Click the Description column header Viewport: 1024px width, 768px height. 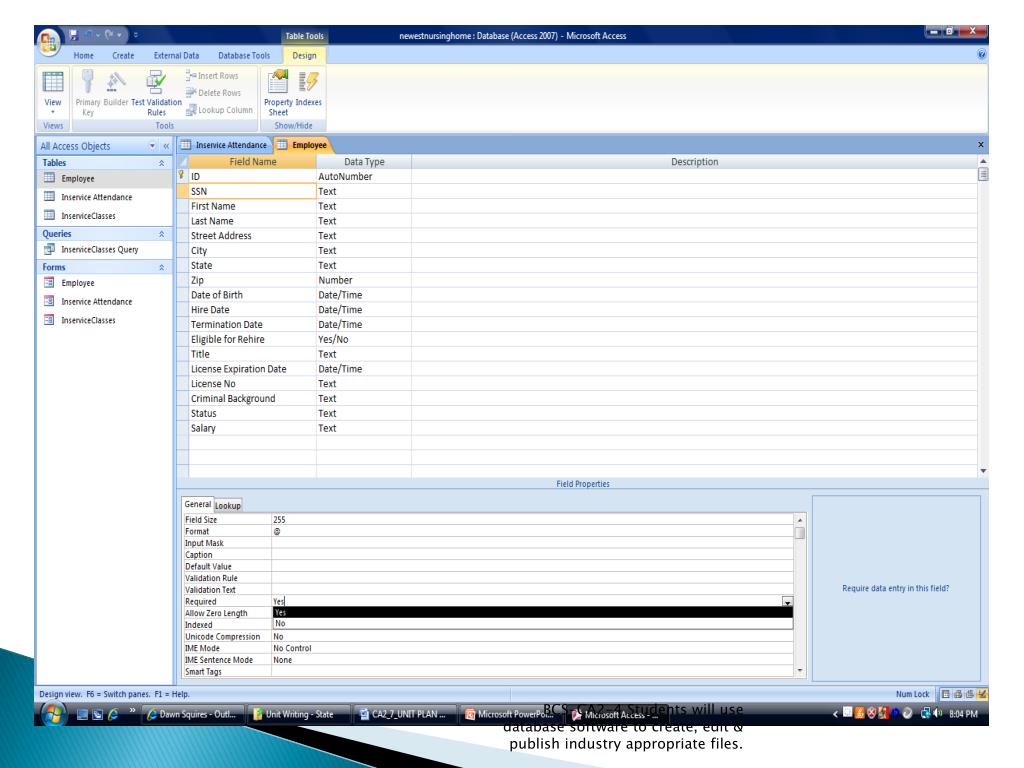coord(694,162)
